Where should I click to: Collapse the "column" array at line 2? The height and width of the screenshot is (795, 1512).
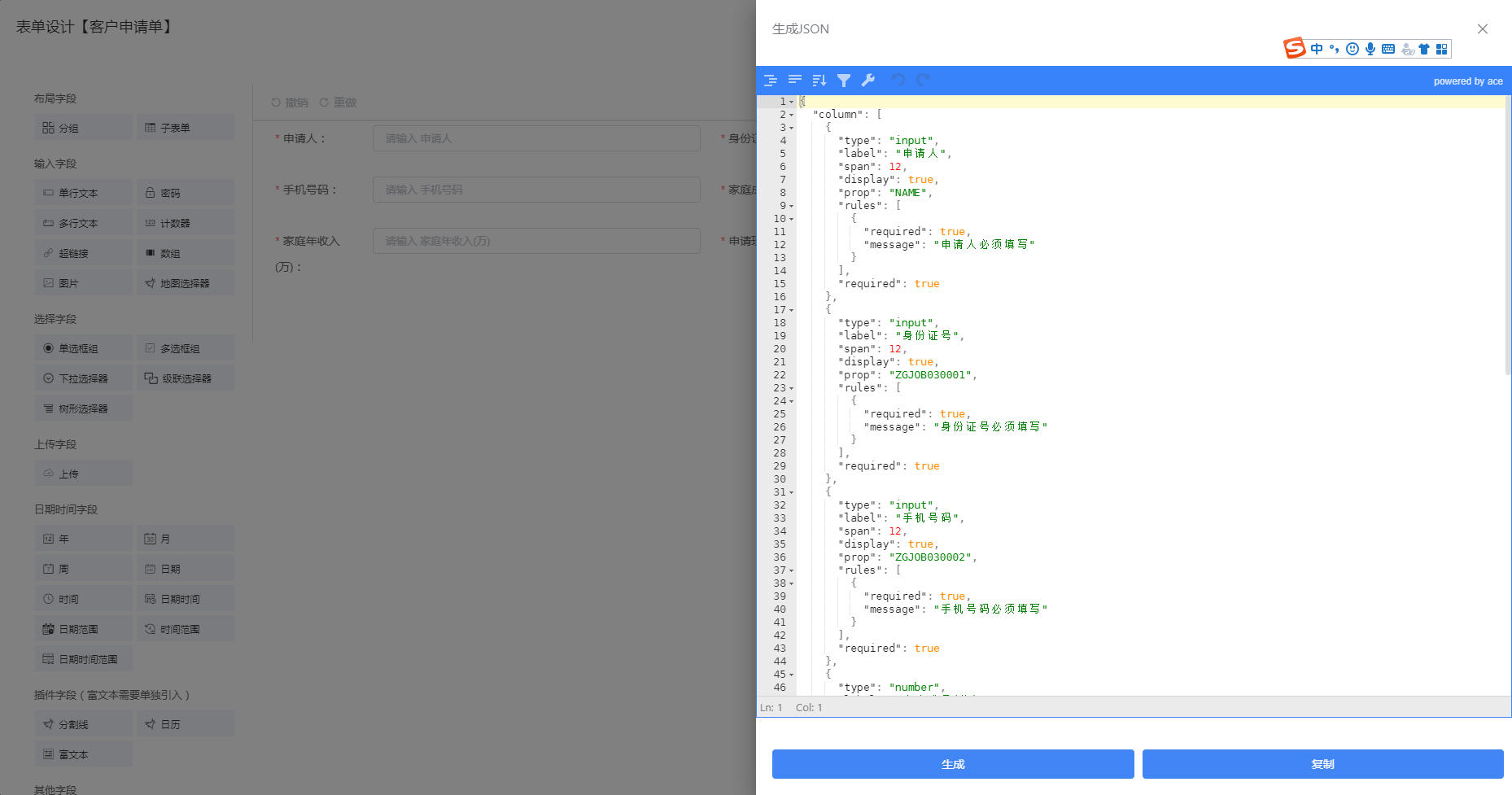[791, 115]
